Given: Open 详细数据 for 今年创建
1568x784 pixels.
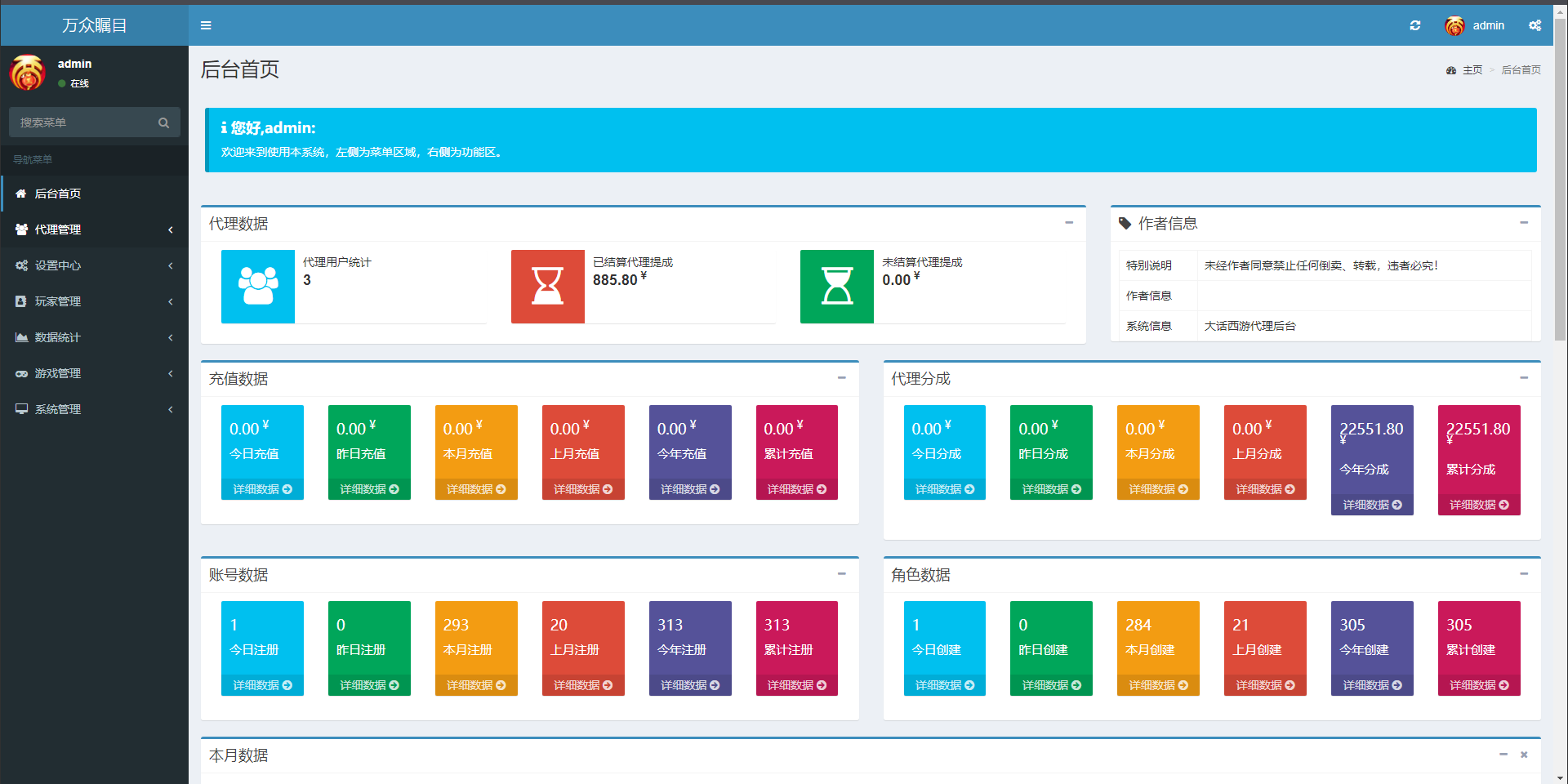Looking at the screenshot, I should 1372,685.
